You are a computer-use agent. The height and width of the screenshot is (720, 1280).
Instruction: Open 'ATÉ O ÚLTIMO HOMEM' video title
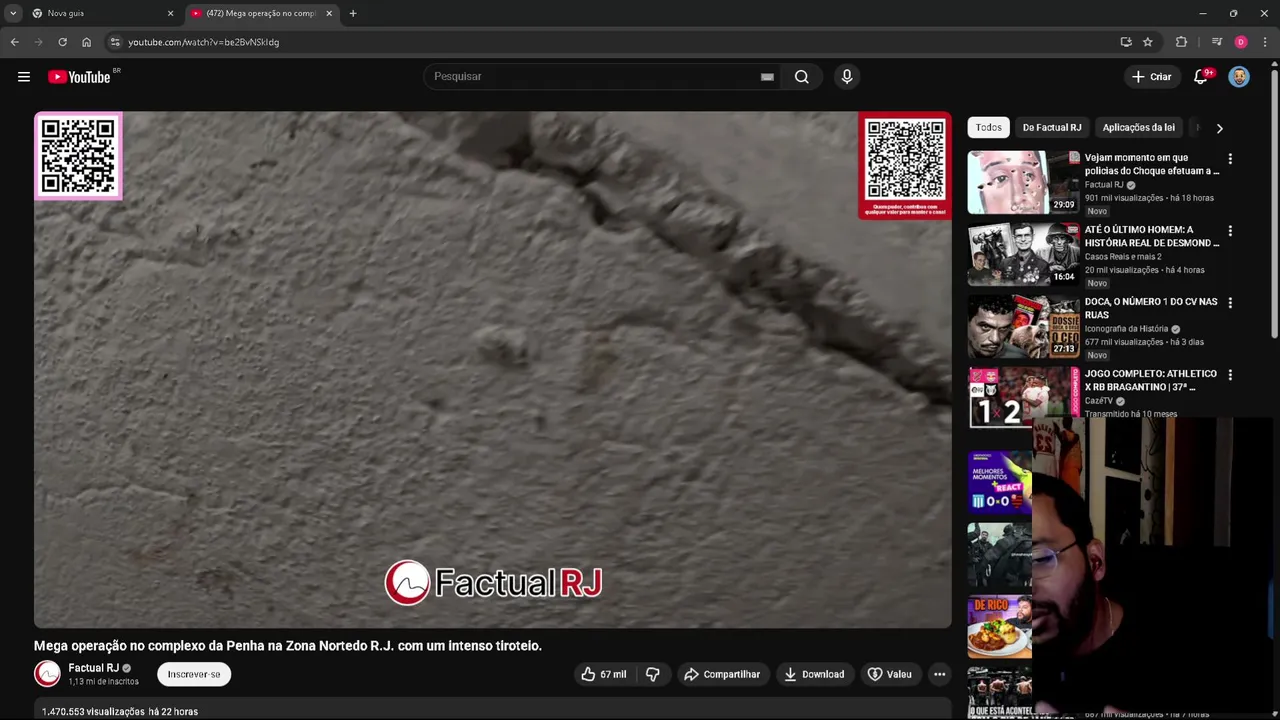click(x=1152, y=236)
